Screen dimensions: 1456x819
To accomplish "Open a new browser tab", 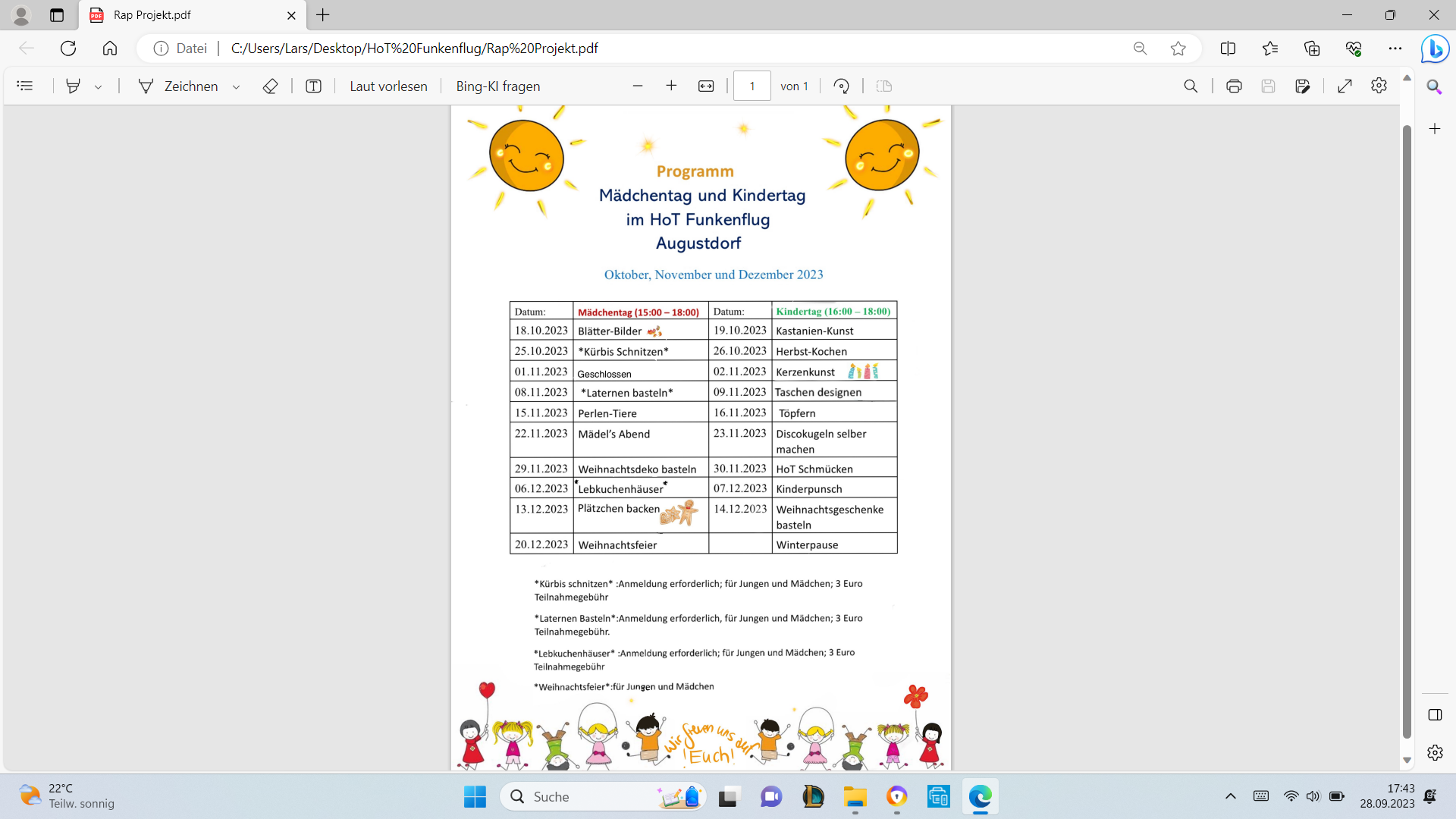I will click(x=323, y=15).
